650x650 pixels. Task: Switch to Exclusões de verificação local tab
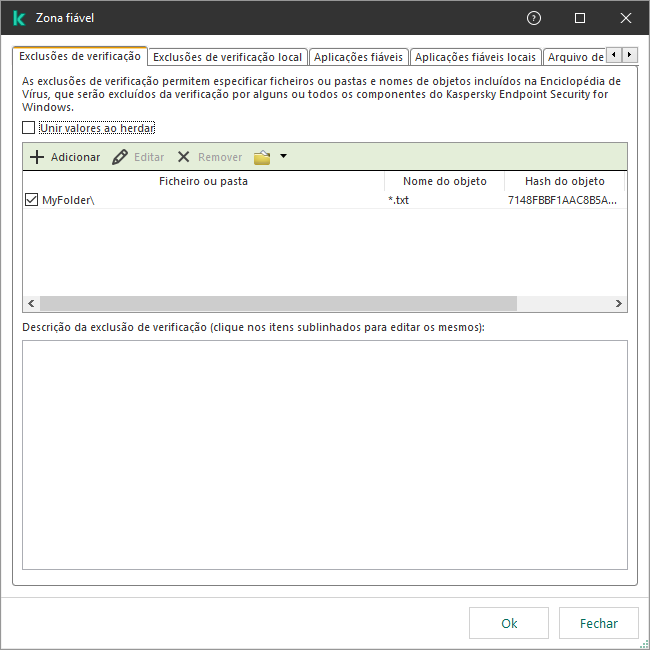point(227,57)
